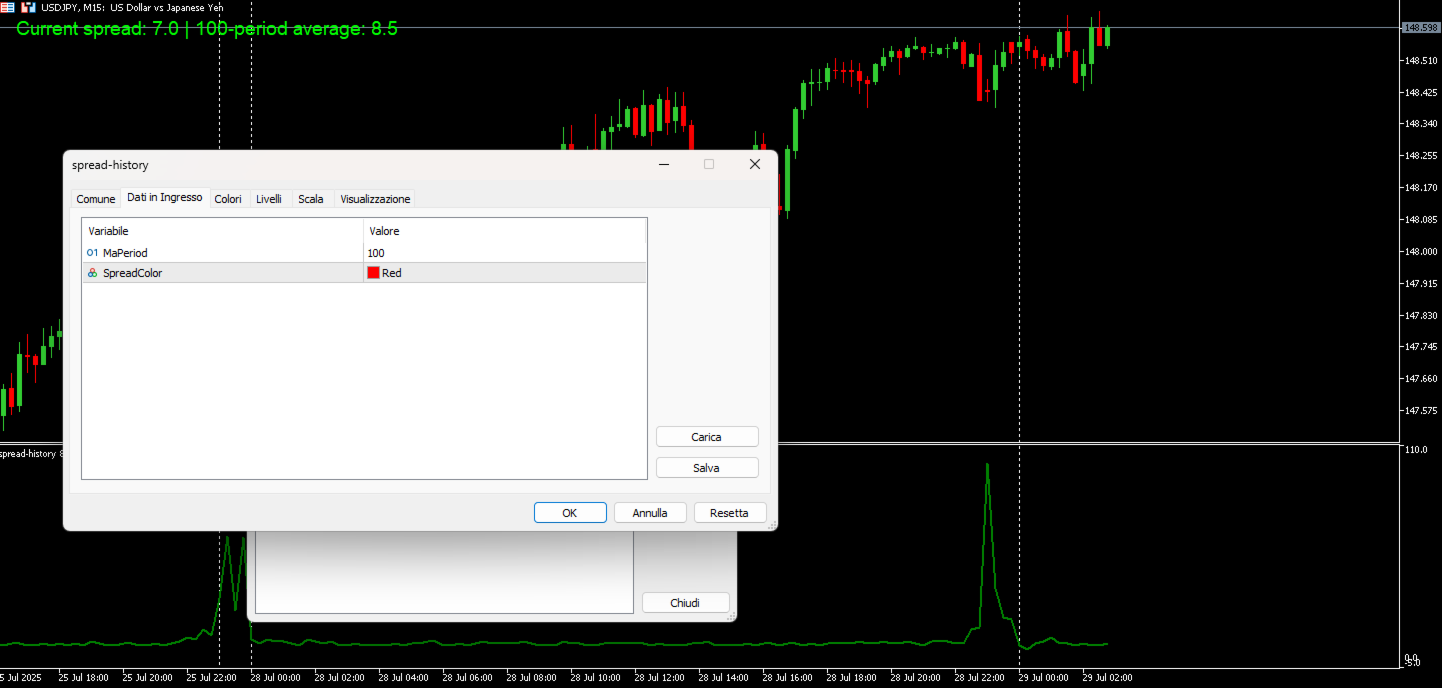Click the red SpreadColor swatch

373,272
